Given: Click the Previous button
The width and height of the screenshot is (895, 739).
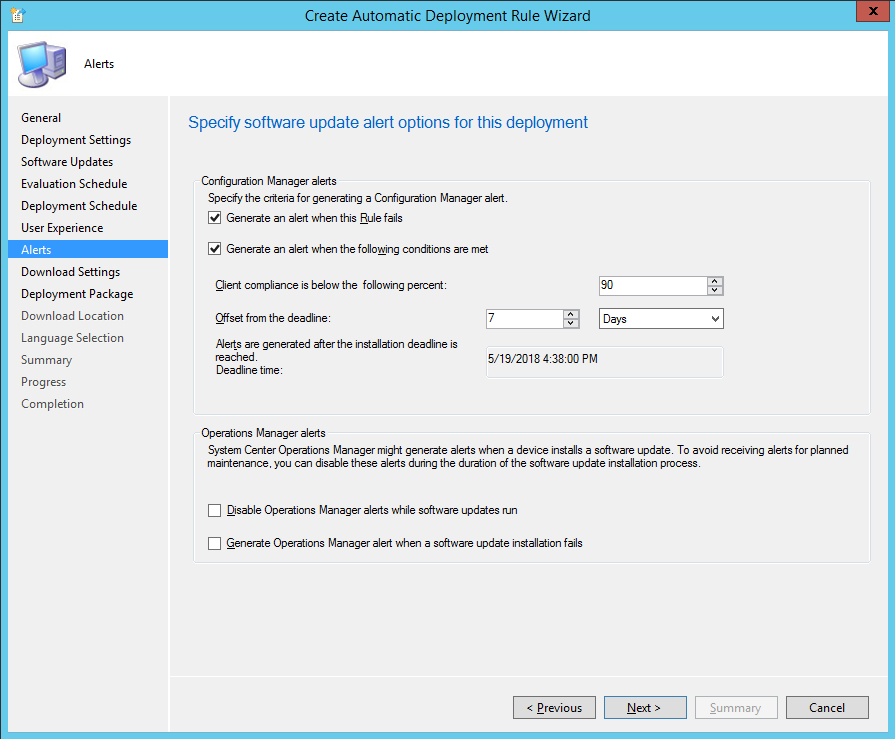Looking at the screenshot, I should tap(554, 708).
